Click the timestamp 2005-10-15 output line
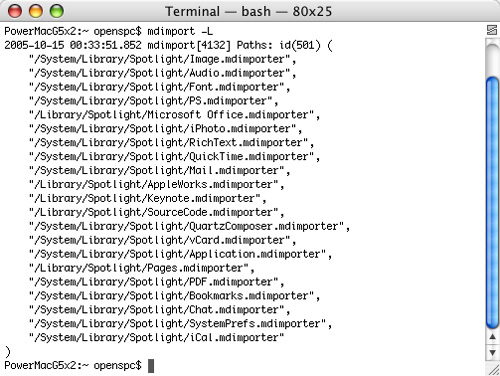This screenshot has height=376, width=500. (x=168, y=45)
